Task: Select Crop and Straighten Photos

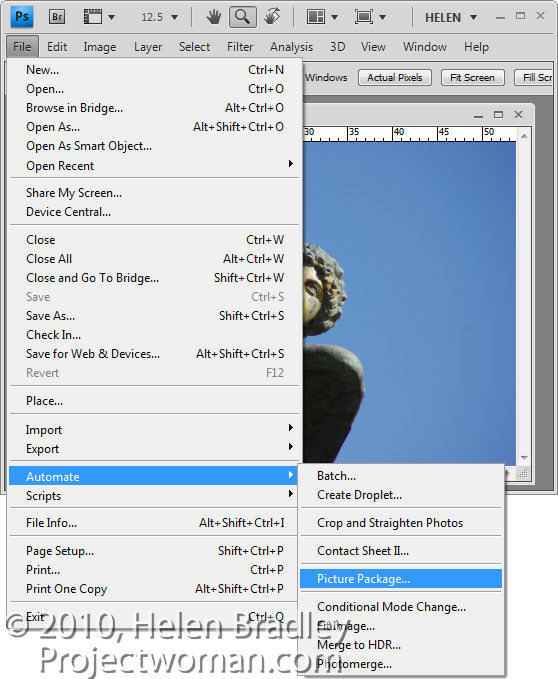Action: click(401, 523)
